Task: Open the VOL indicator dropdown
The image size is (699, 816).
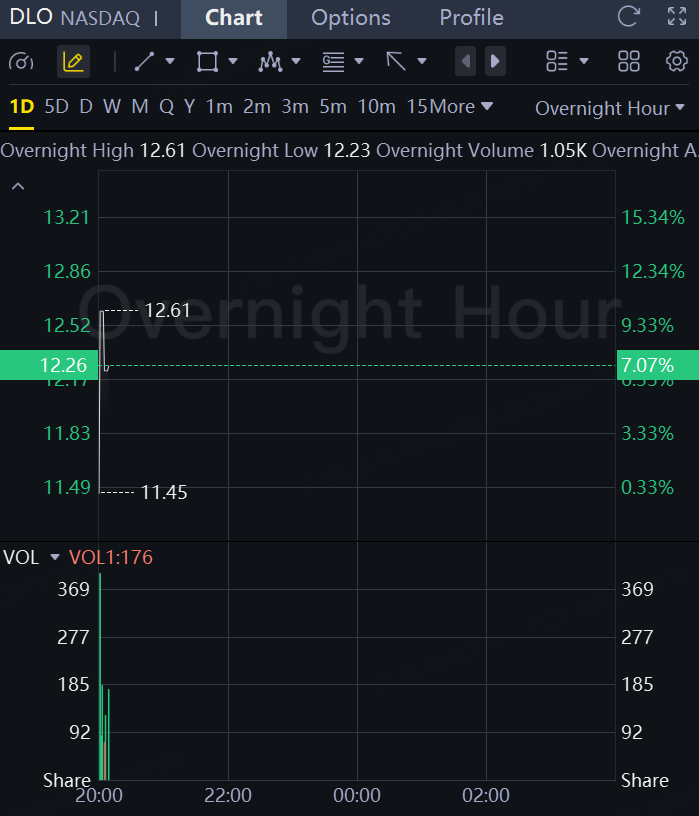Action: pyautogui.click(x=54, y=557)
